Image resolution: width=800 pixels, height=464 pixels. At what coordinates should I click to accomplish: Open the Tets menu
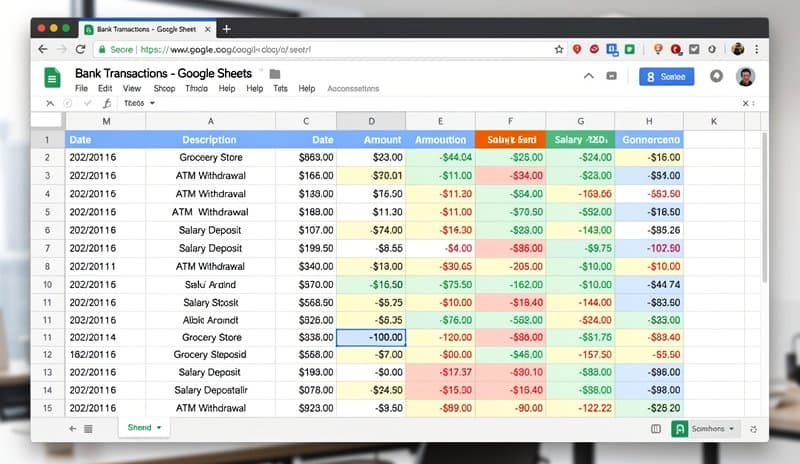point(280,88)
